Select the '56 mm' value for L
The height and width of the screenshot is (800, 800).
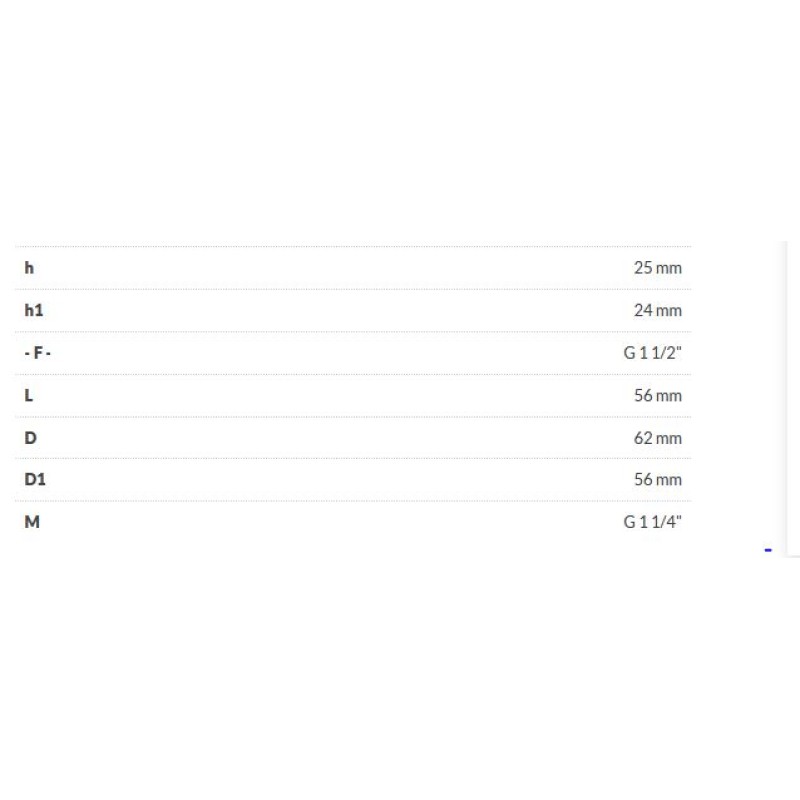657,395
